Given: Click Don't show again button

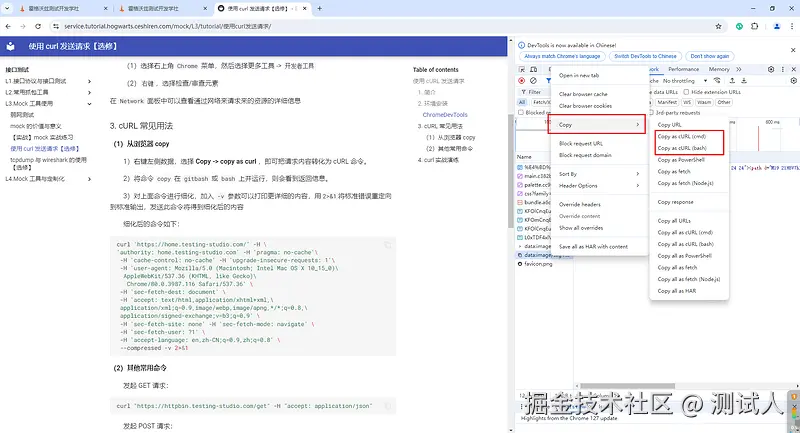Looking at the screenshot, I should click(709, 56).
